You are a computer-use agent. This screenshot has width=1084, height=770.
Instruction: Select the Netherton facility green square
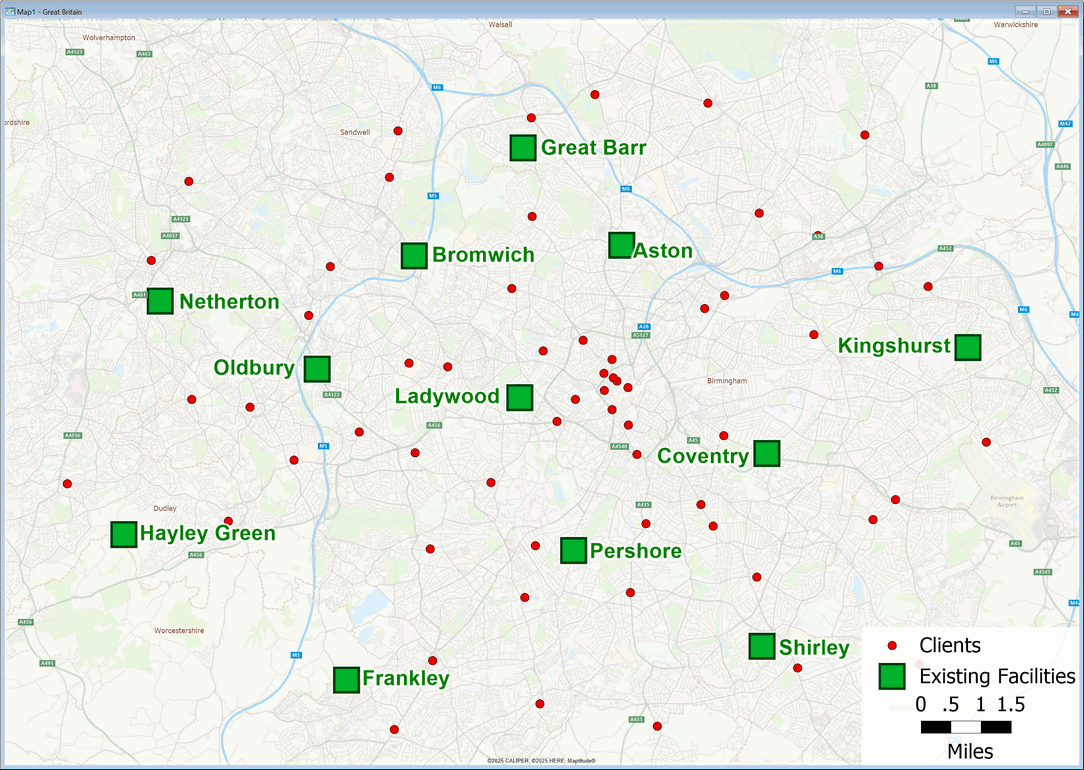[x=160, y=301]
